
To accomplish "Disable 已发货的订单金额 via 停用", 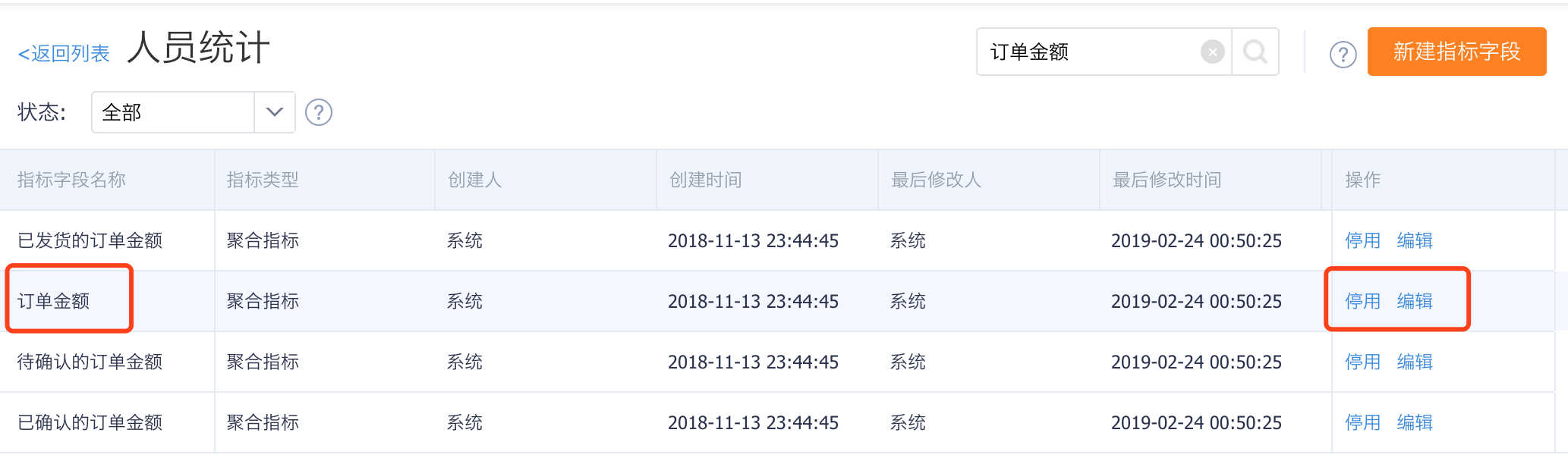I will click(1362, 240).
